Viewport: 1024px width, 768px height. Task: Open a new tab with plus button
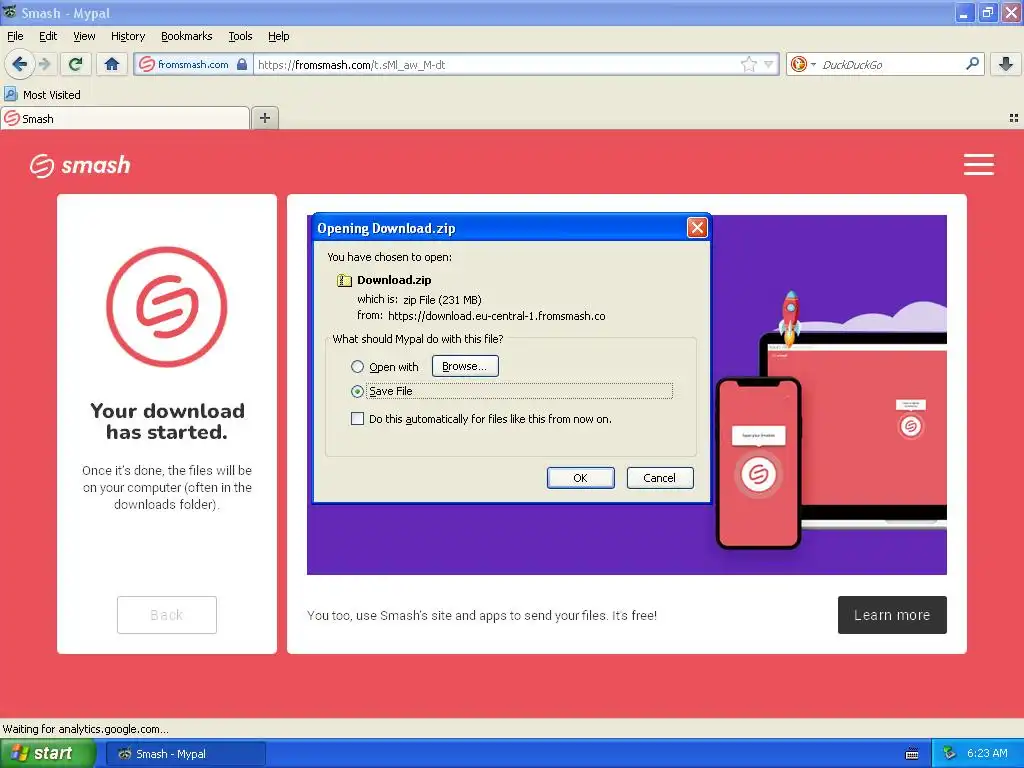(x=265, y=118)
